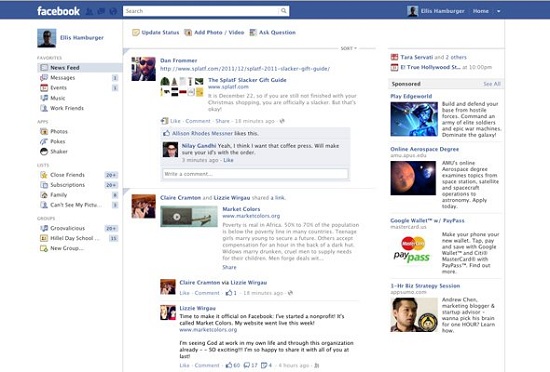The image size is (550, 372).
Task: Open 1-Hr Biz Strategy Session ad title
Action: point(425,286)
